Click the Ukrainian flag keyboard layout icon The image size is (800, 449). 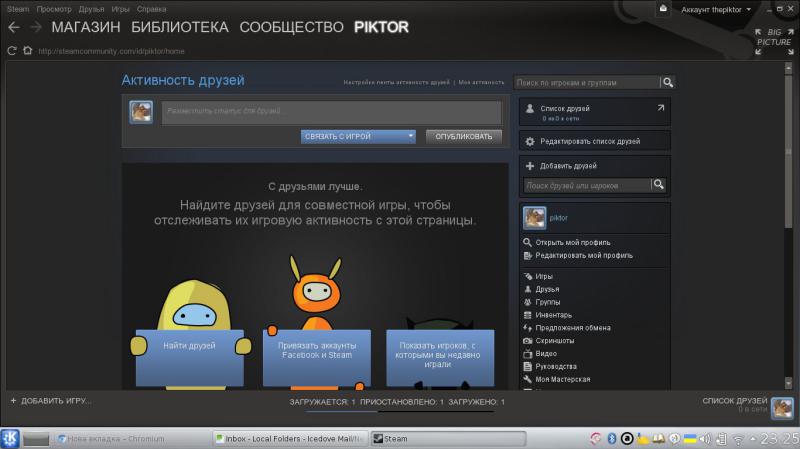[690, 438]
